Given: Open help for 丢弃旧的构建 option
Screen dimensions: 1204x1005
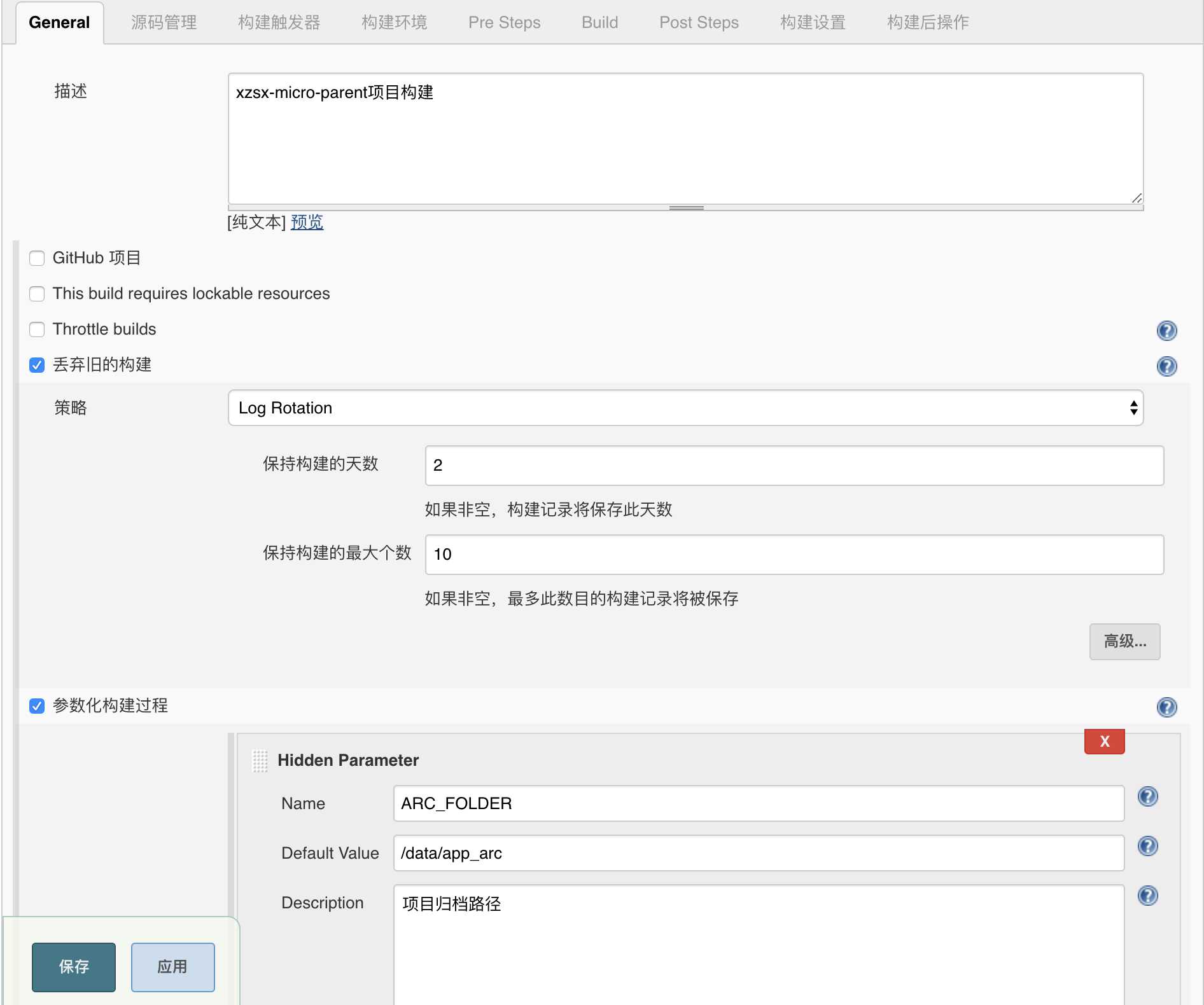Looking at the screenshot, I should pos(1166,366).
